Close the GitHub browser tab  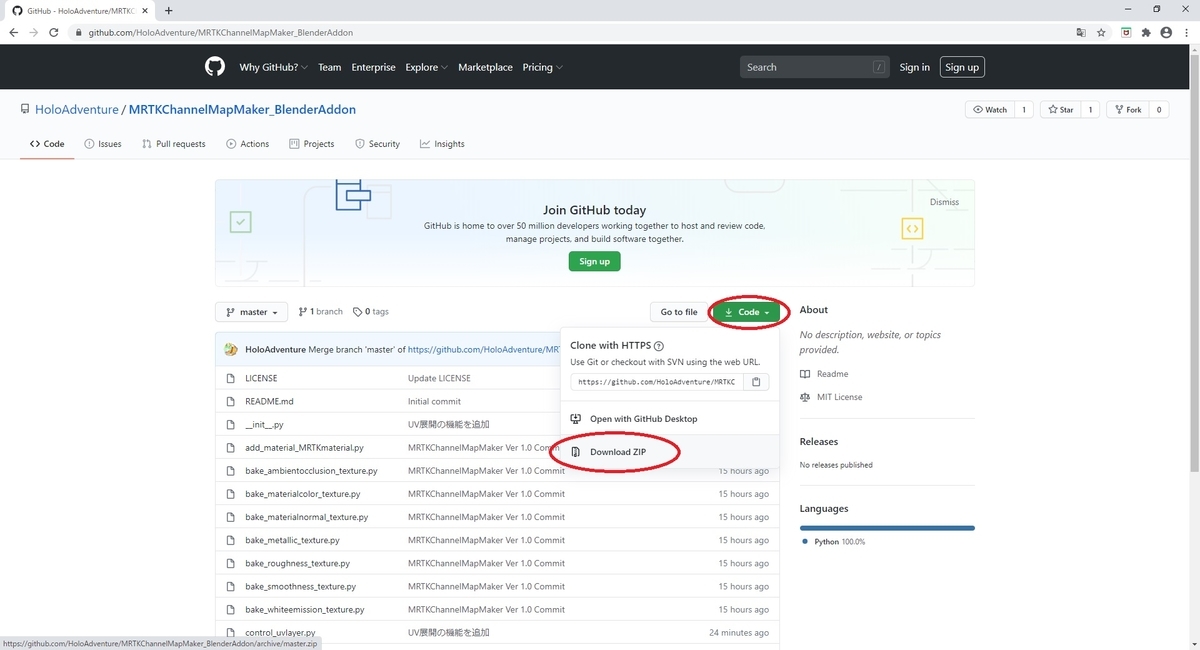[146, 10]
